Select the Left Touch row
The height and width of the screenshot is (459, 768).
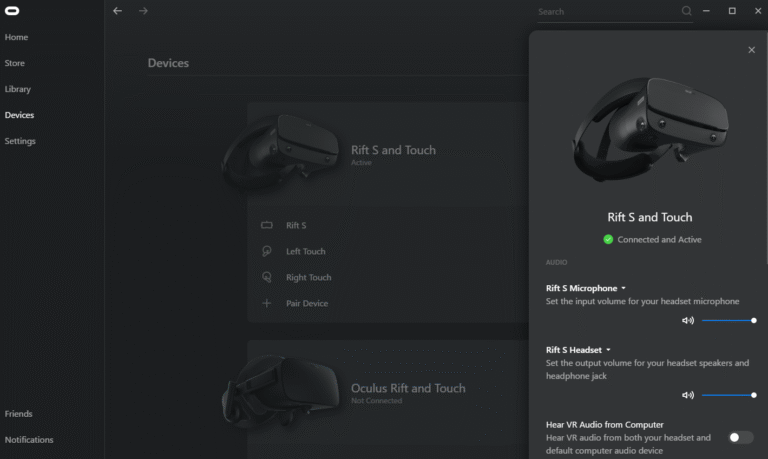coord(388,251)
